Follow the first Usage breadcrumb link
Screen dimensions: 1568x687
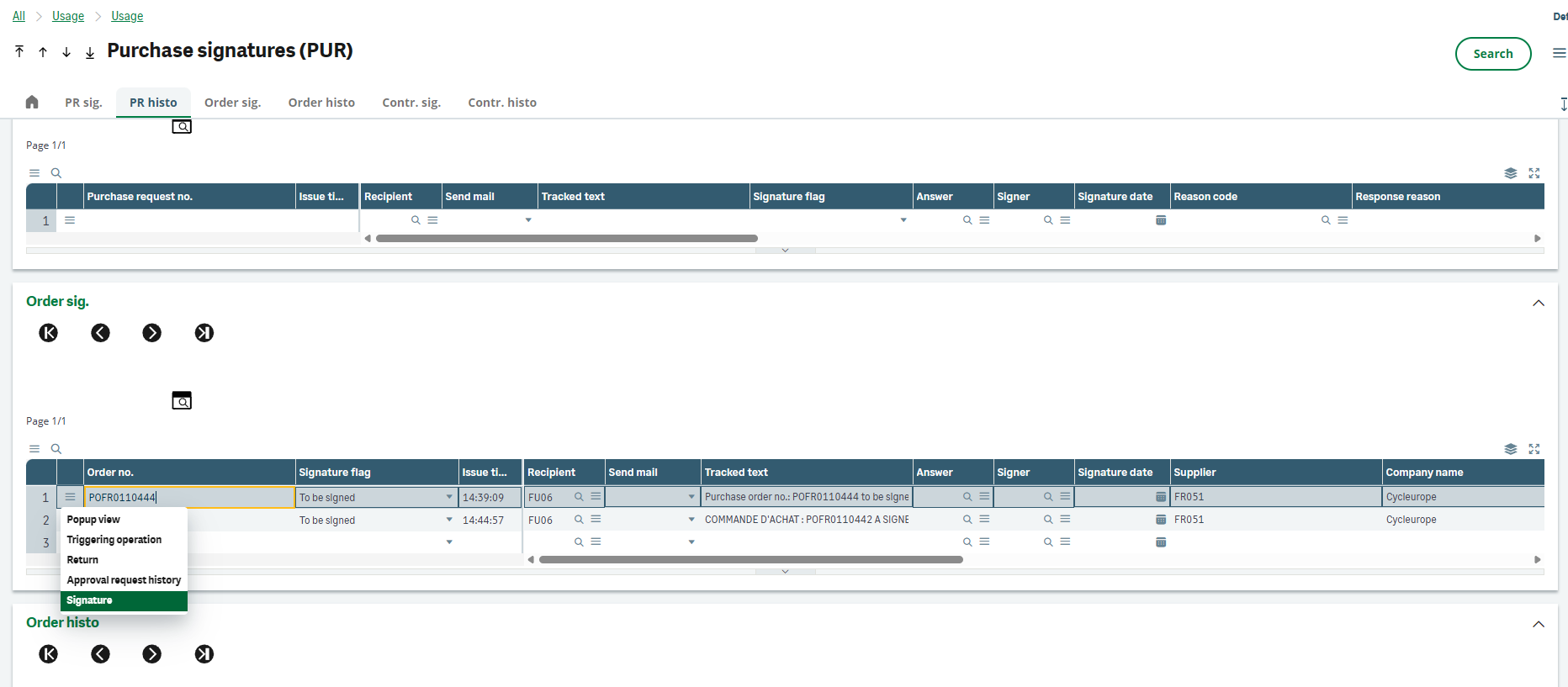point(68,16)
